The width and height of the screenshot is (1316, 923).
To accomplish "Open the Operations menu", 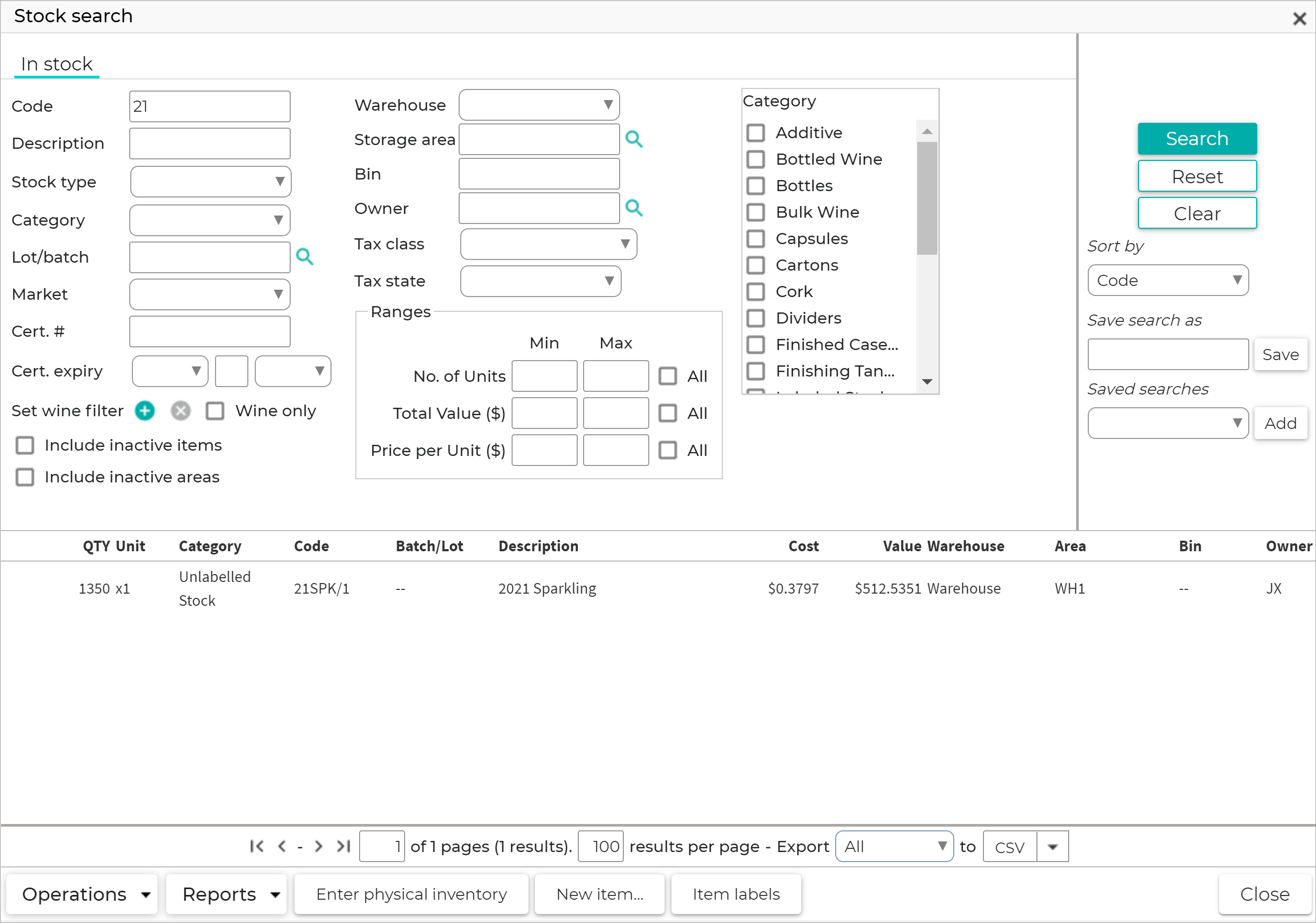I will tap(82, 894).
